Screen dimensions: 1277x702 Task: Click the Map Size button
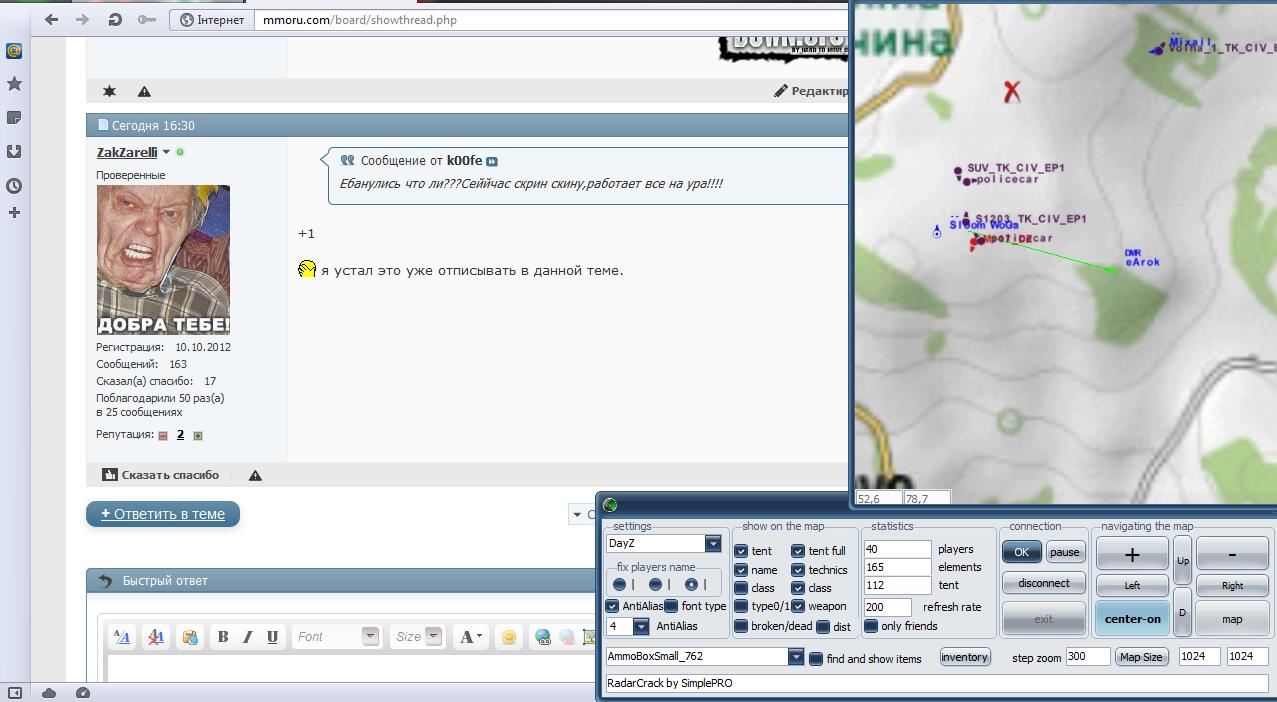tap(1141, 657)
